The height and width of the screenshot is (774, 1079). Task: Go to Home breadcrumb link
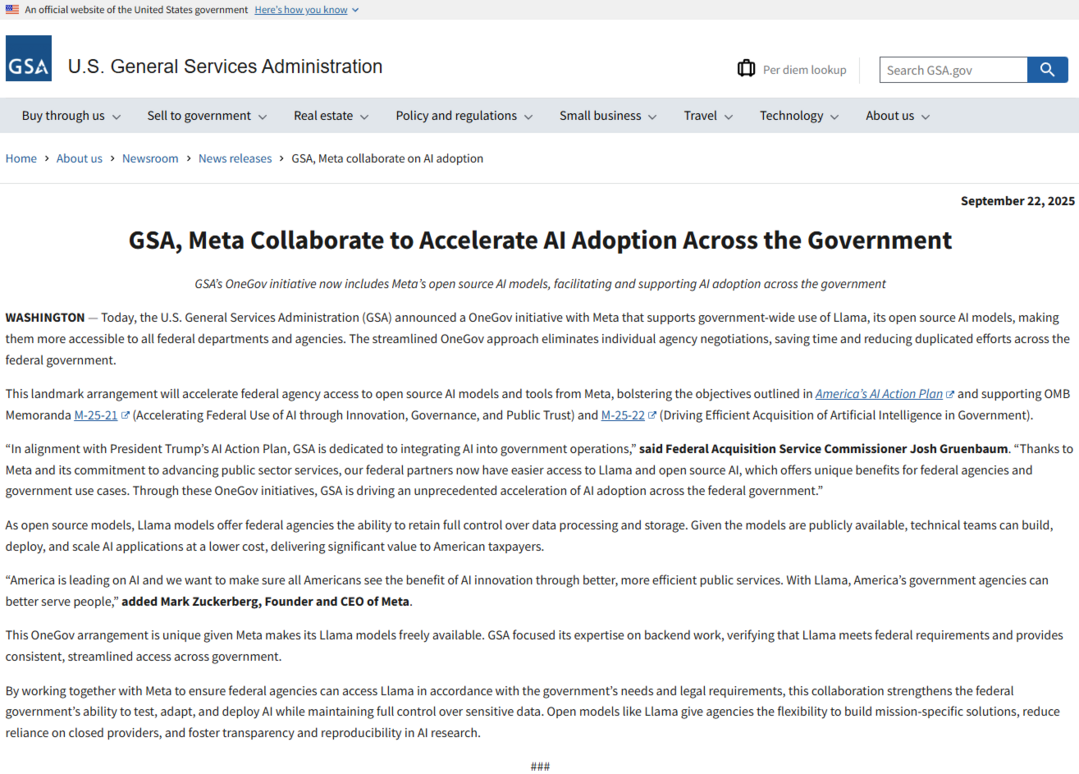tap(21, 159)
